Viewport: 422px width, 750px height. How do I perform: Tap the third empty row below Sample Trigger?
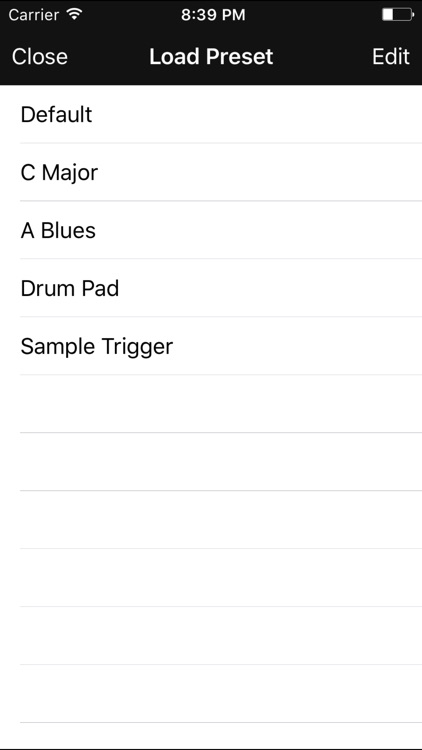[211, 519]
